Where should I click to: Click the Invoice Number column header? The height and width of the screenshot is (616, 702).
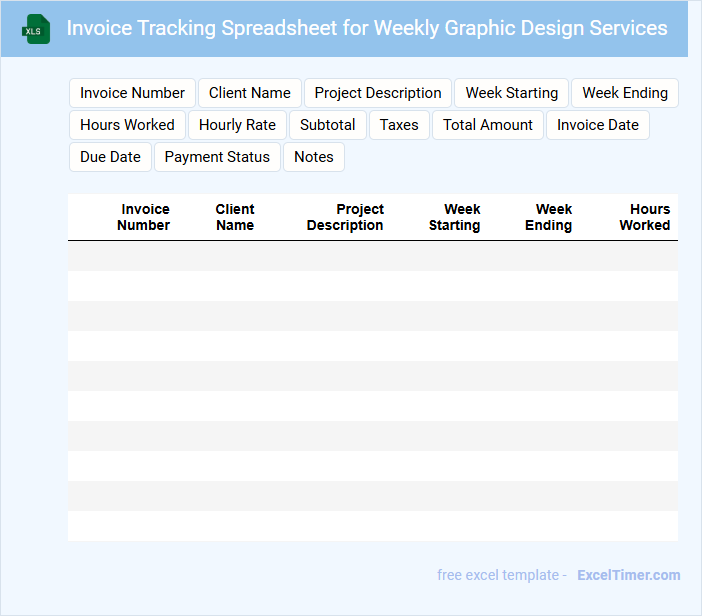click(144, 217)
